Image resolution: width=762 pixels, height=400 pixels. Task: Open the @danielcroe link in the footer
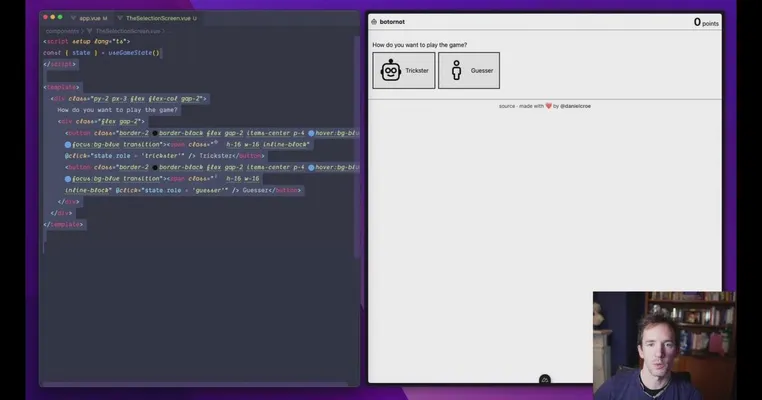pos(575,106)
